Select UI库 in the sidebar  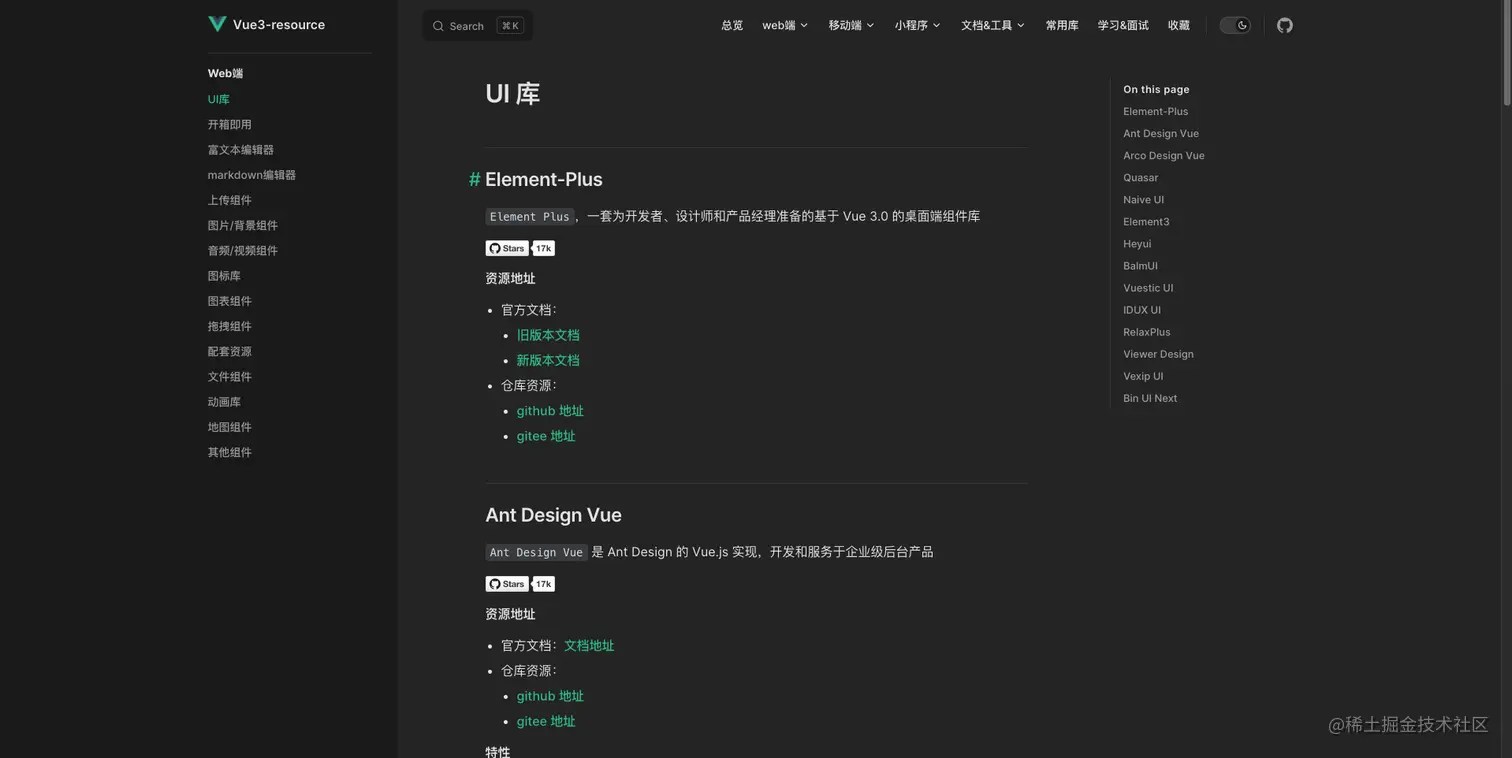point(219,99)
